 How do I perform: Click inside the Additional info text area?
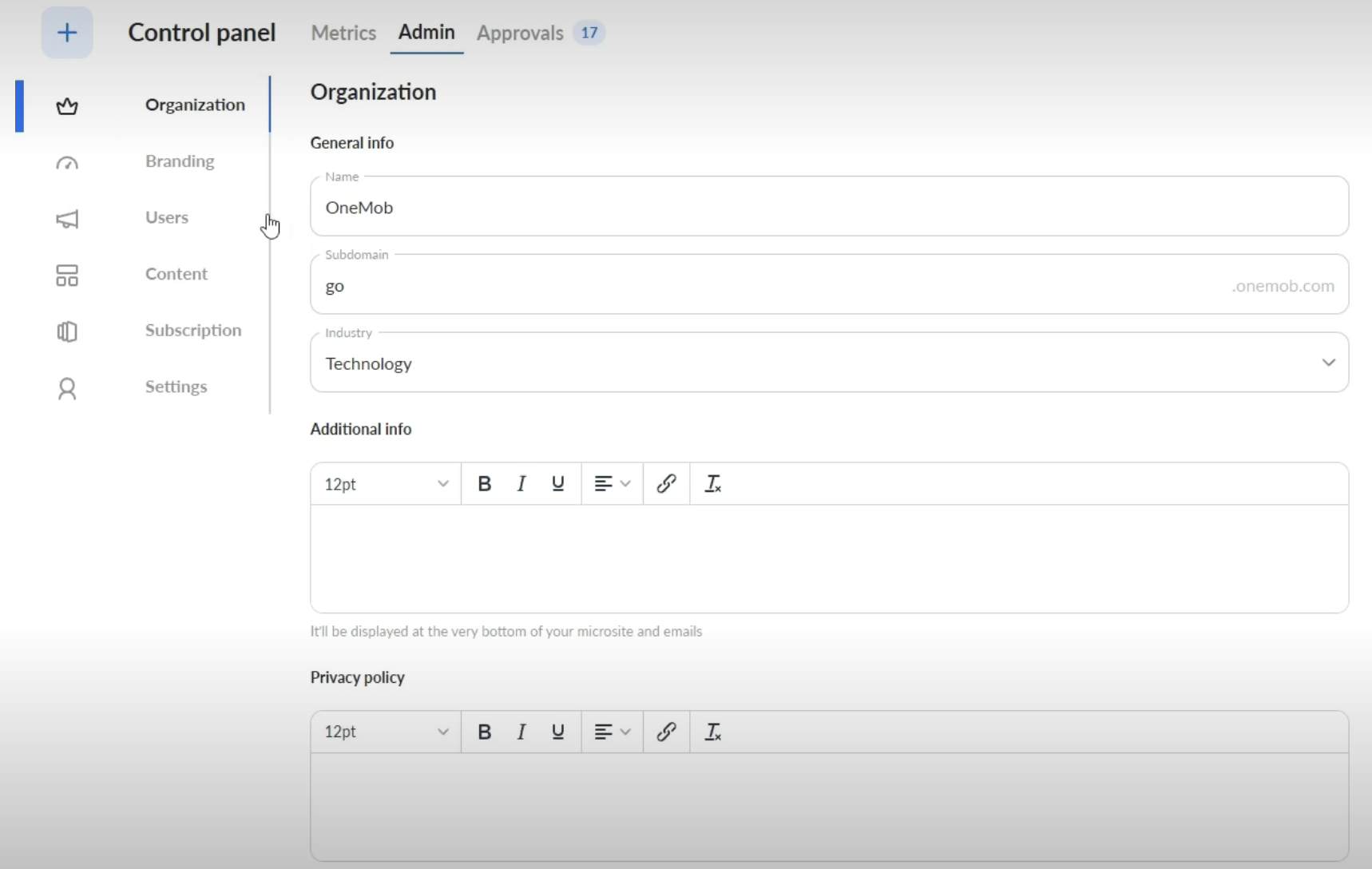point(829,558)
